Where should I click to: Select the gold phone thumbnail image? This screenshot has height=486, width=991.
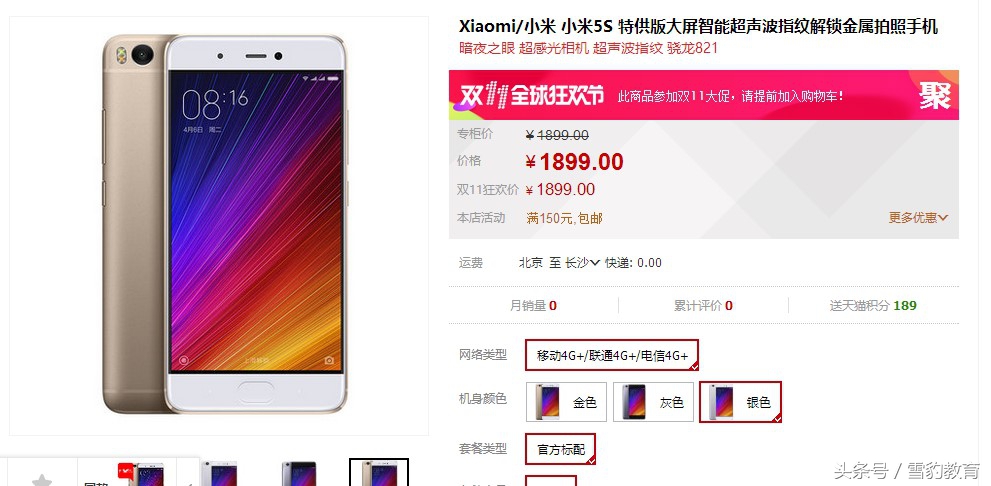379,473
